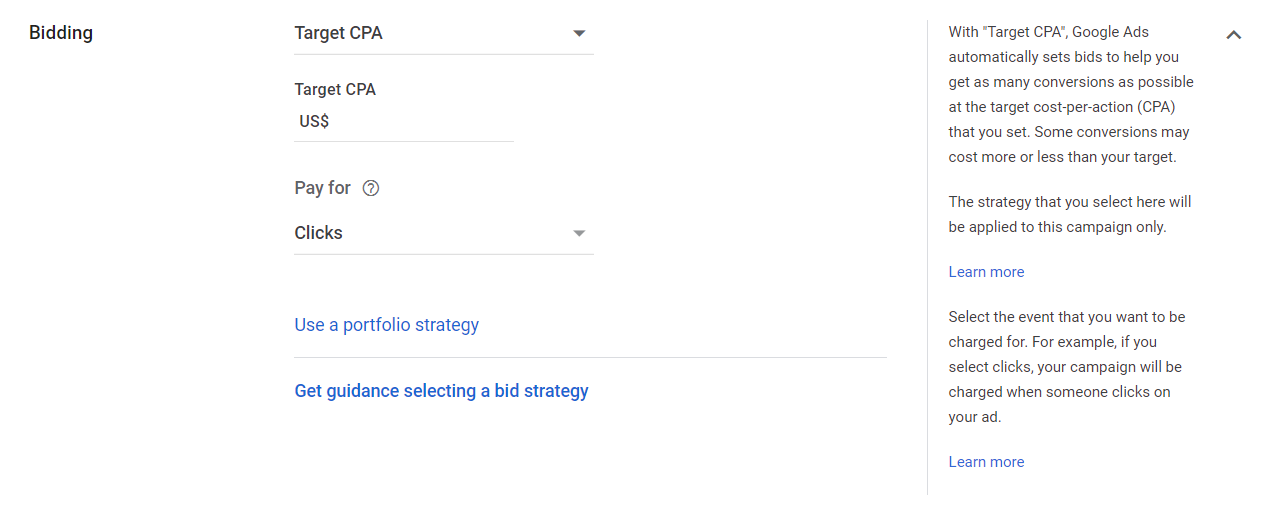Click the Target CPA label above the amount field
The image size is (1277, 512).
(335, 89)
